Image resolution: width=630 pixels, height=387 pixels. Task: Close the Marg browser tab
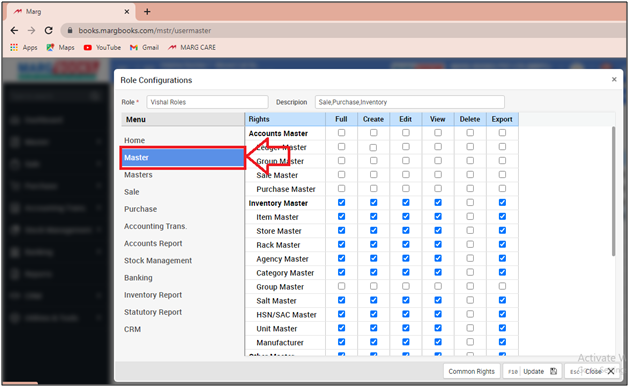point(127,12)
